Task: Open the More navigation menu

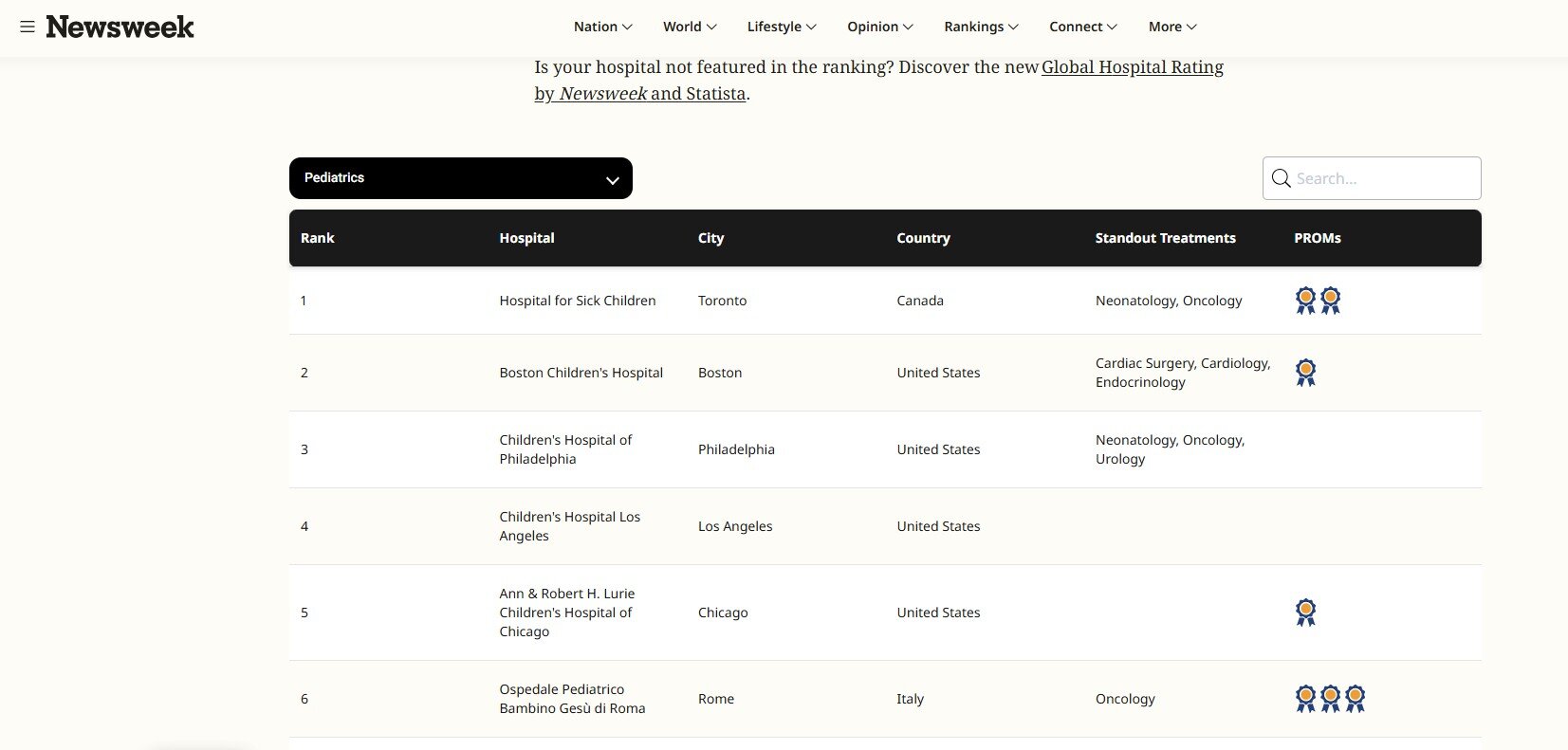Action: point(1172,27)
